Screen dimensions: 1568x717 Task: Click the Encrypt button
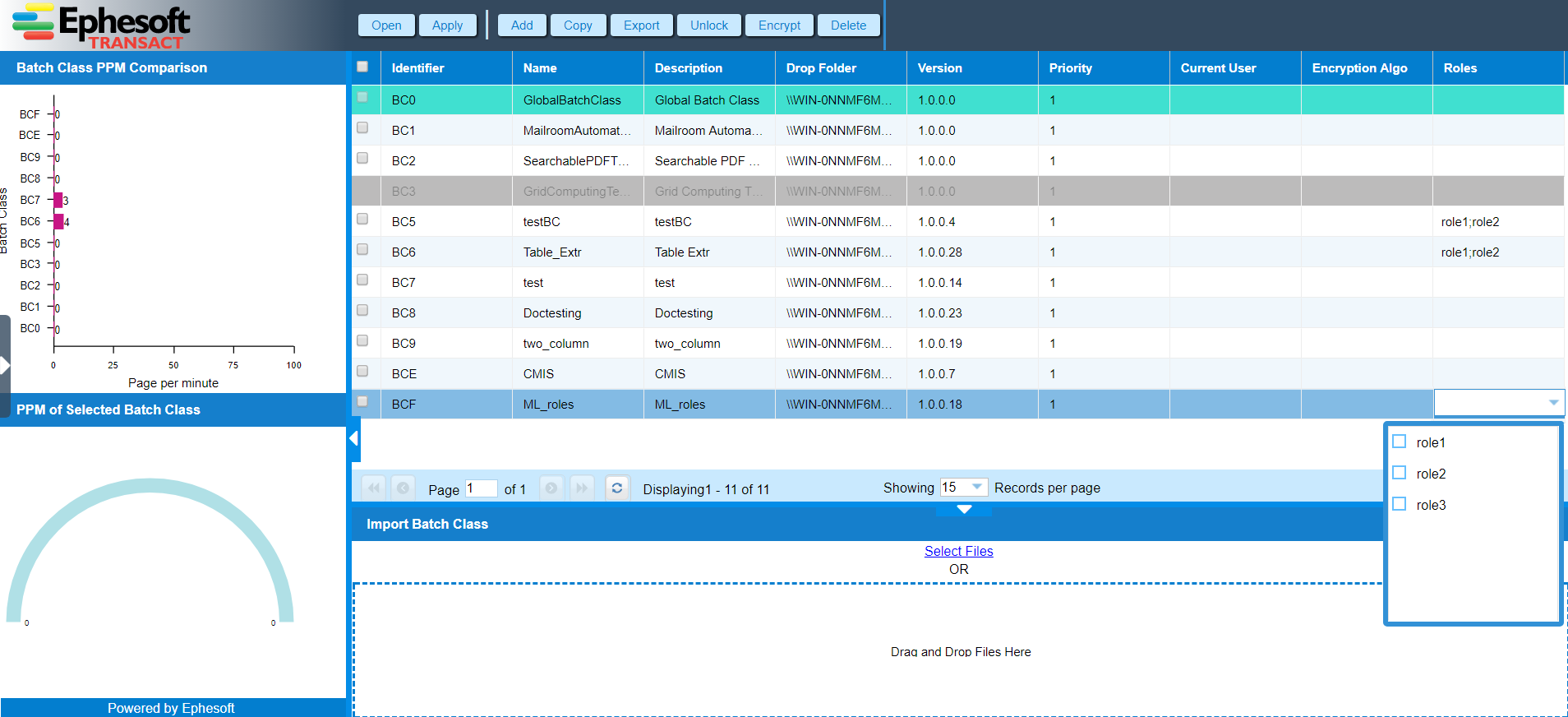click(779, 25)
